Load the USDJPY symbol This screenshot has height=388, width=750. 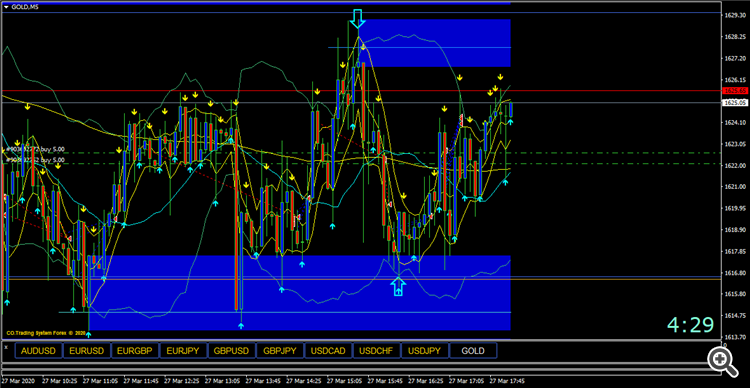(x=425, y=351)
